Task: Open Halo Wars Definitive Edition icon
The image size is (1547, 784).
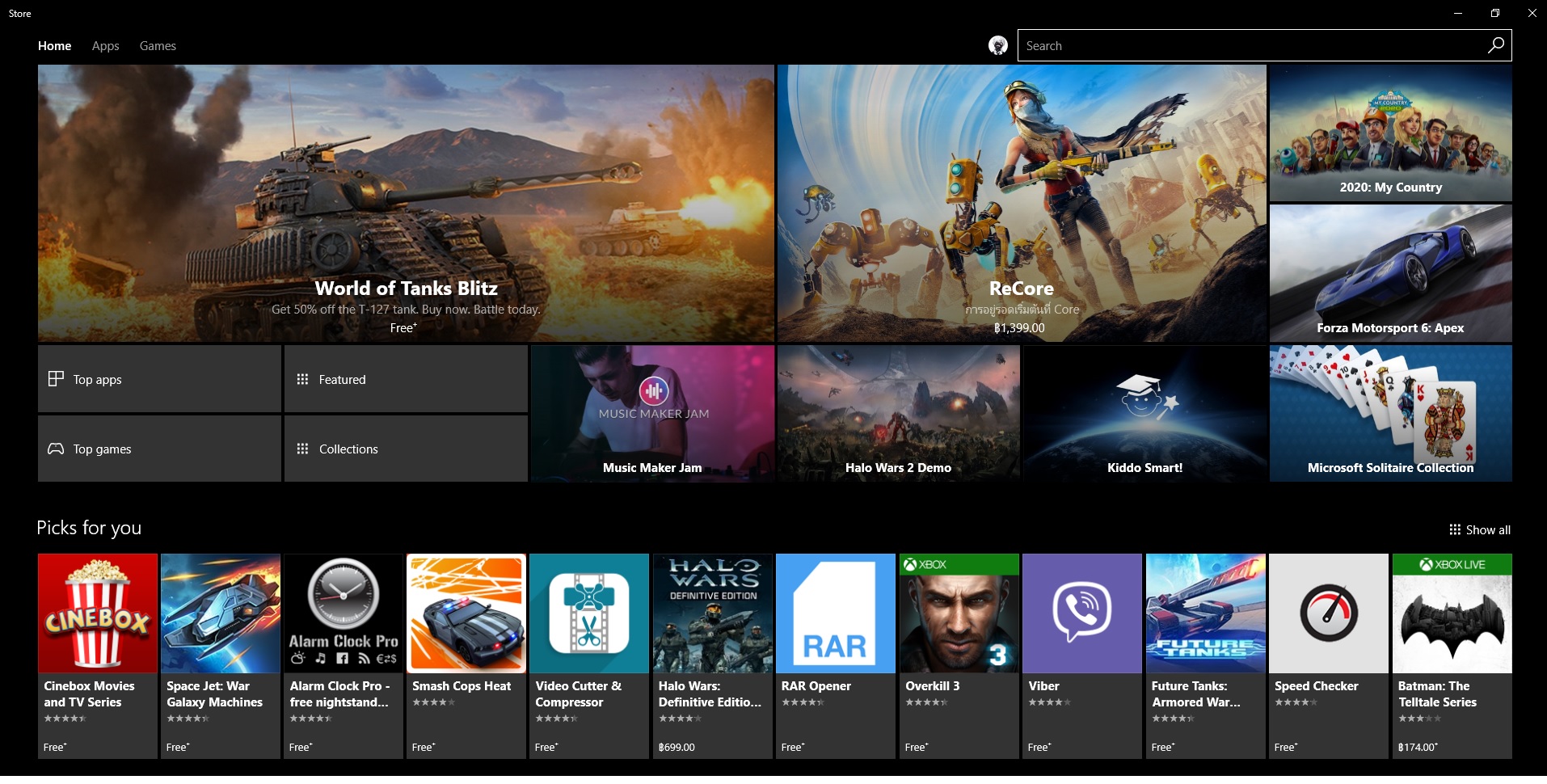Action: (713, 613)
